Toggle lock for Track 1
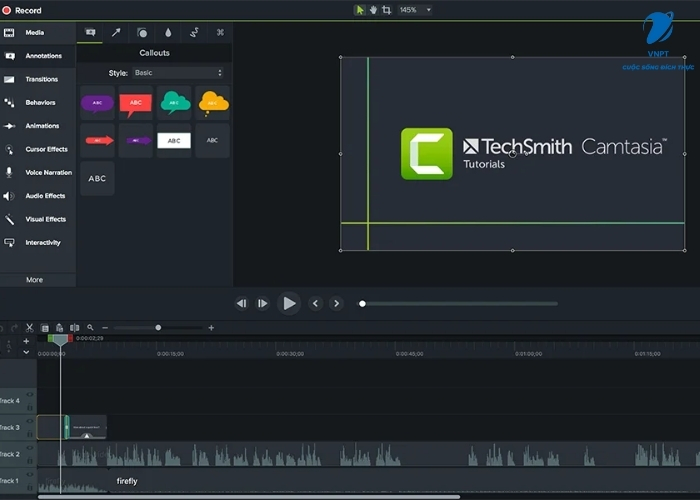Screen dimensions: 700x500 pyautogui.click(x=30, y=488)
